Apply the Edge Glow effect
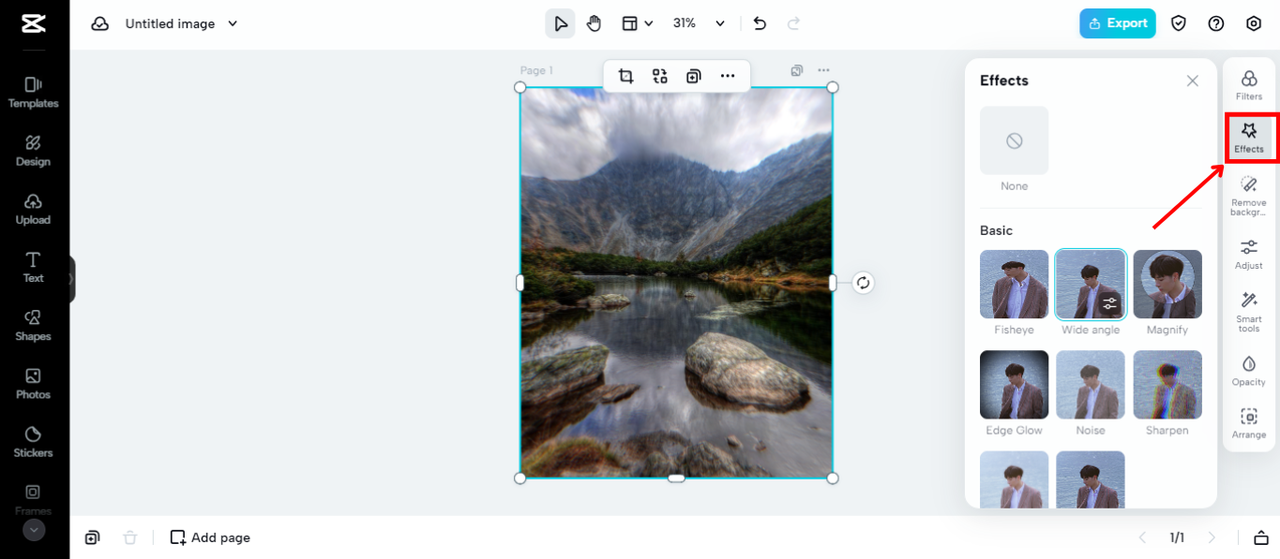Viewport: 1280px width, 559px height. pos(1014,384)
